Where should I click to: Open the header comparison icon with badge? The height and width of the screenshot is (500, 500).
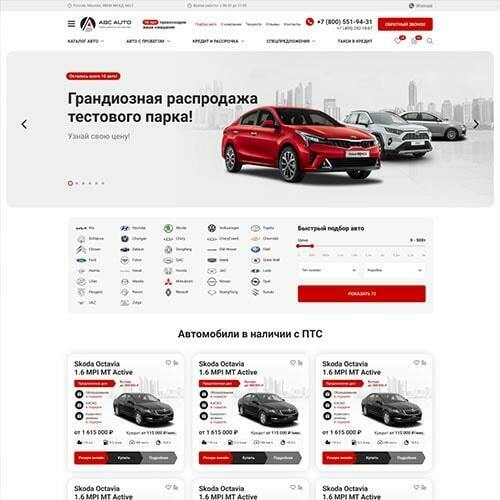(414, 41)
